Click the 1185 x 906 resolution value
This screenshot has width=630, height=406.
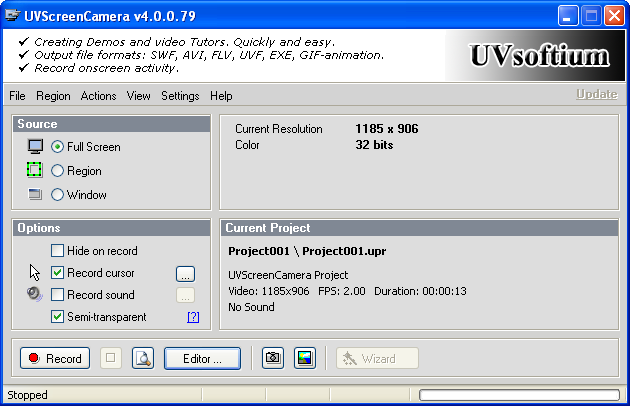pos(387,129)
